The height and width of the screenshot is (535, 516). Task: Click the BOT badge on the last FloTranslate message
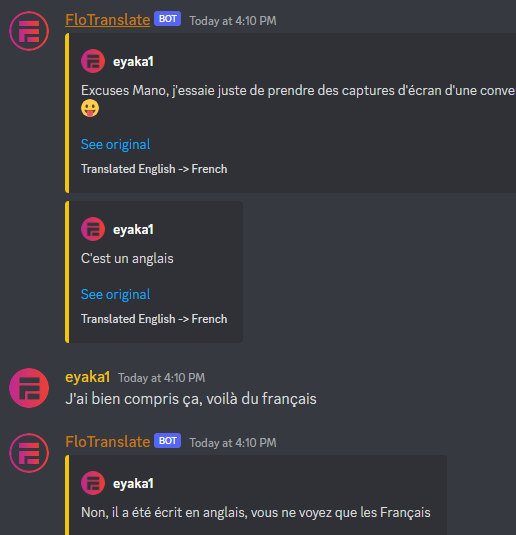tap(167, 441)
